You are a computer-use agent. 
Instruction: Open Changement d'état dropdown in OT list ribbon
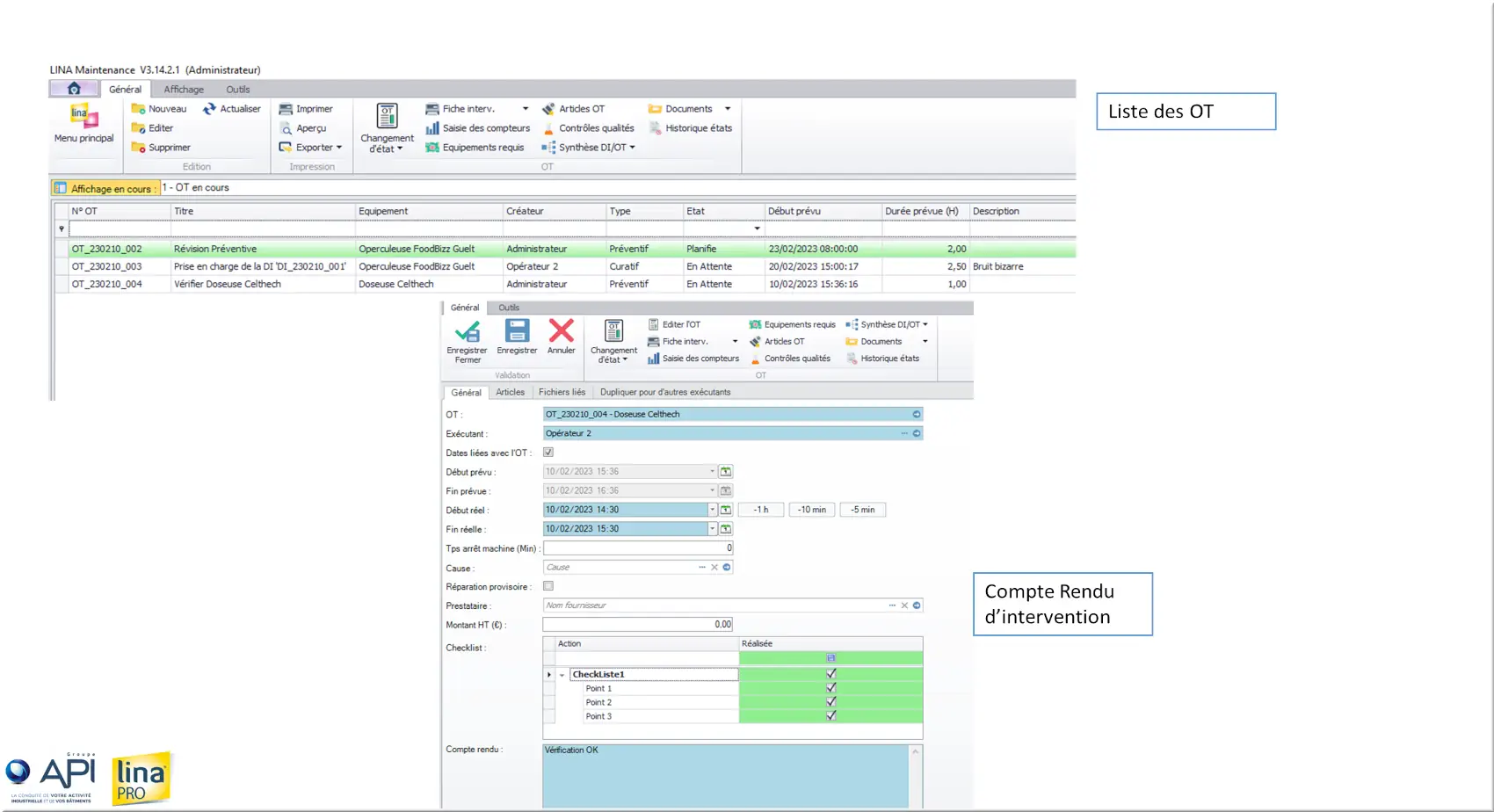[387, 128]
